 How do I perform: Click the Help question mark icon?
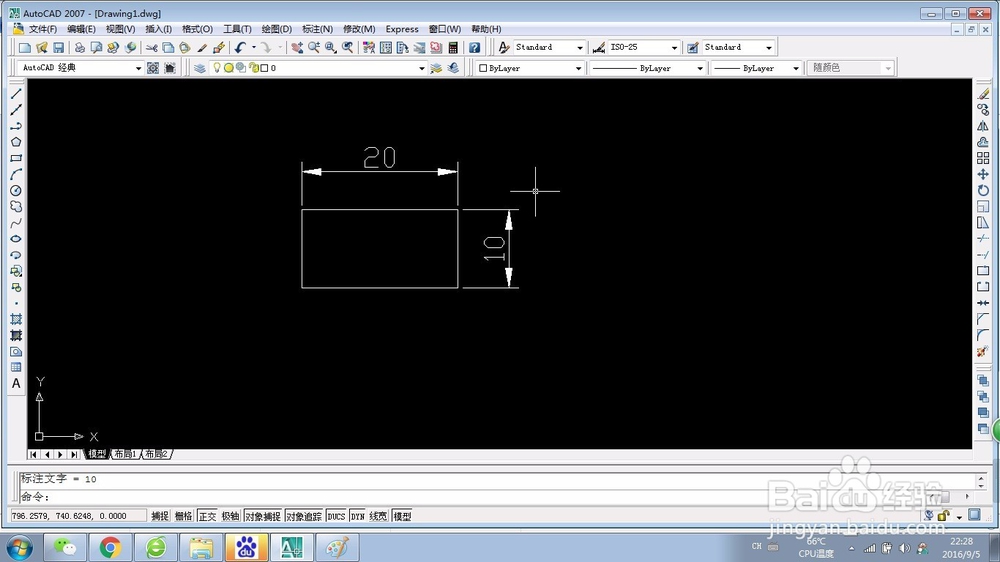[x=474, y=47]
